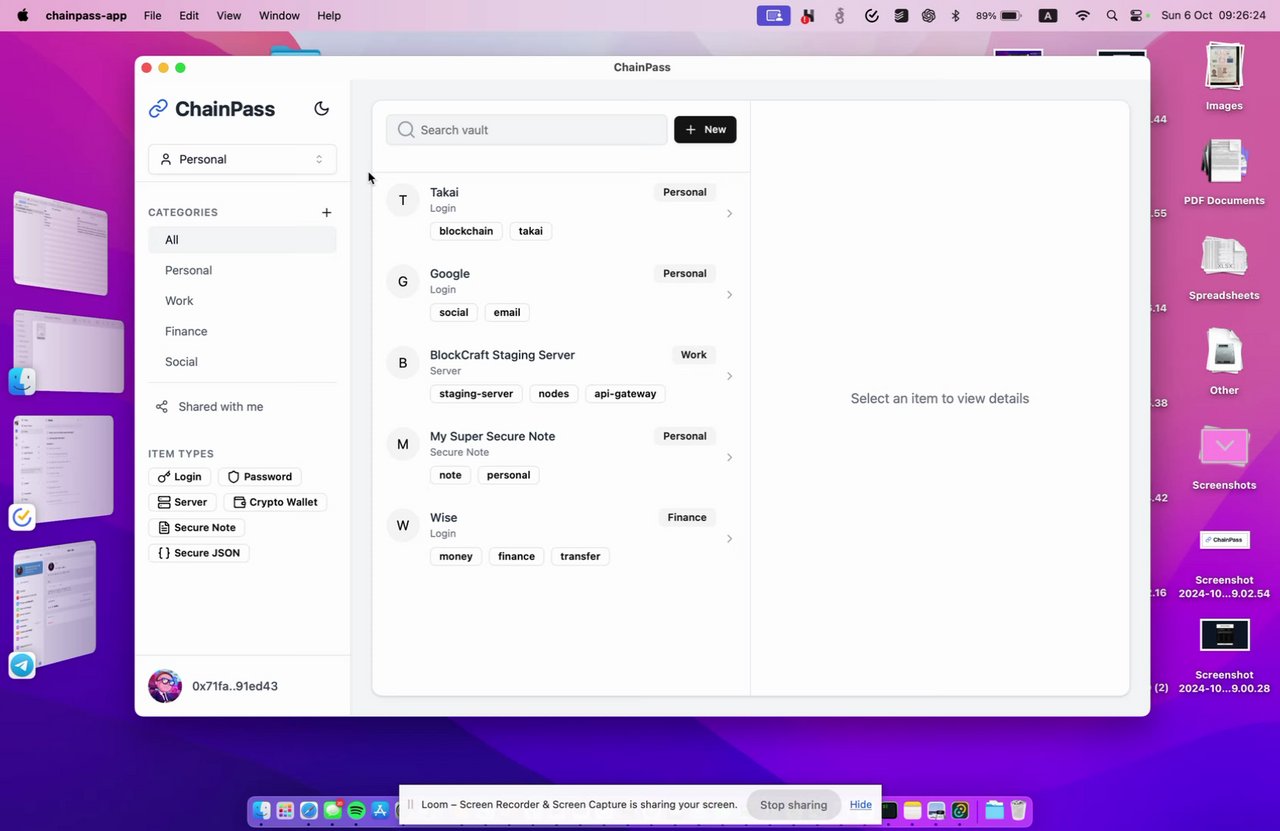Screen dimensions: 1280x831
Task: Click the social tag on Google
Action: 454,312
